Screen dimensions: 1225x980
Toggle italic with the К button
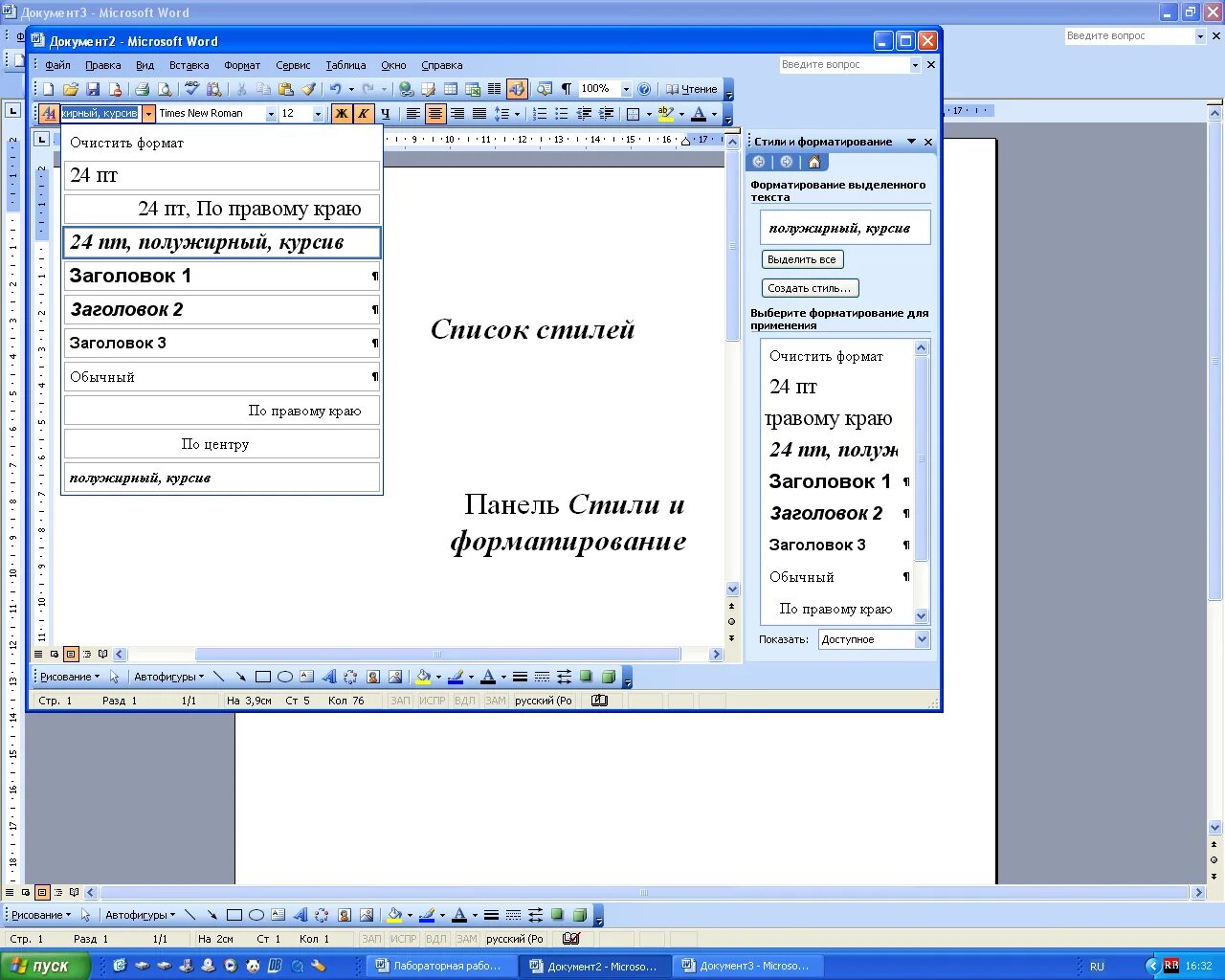(363, 114)
